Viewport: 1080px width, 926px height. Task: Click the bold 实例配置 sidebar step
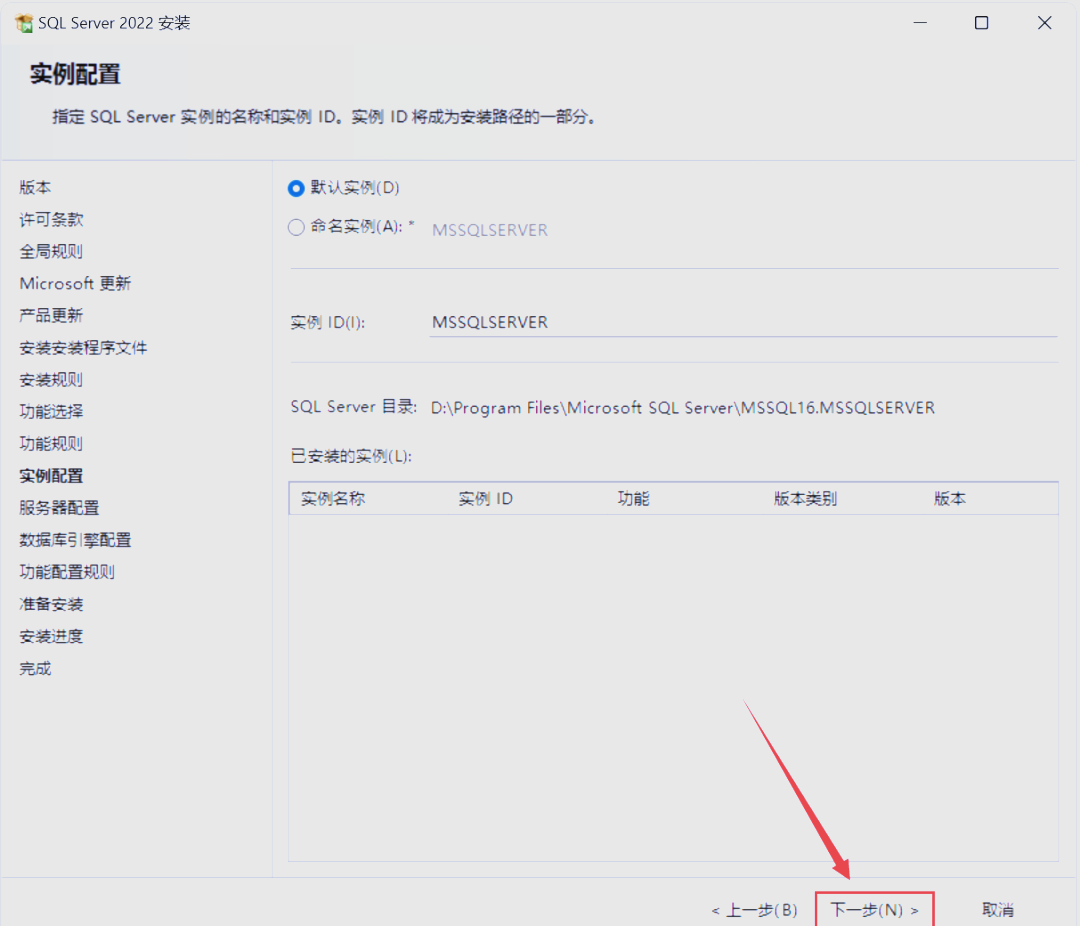coord(51,476)
